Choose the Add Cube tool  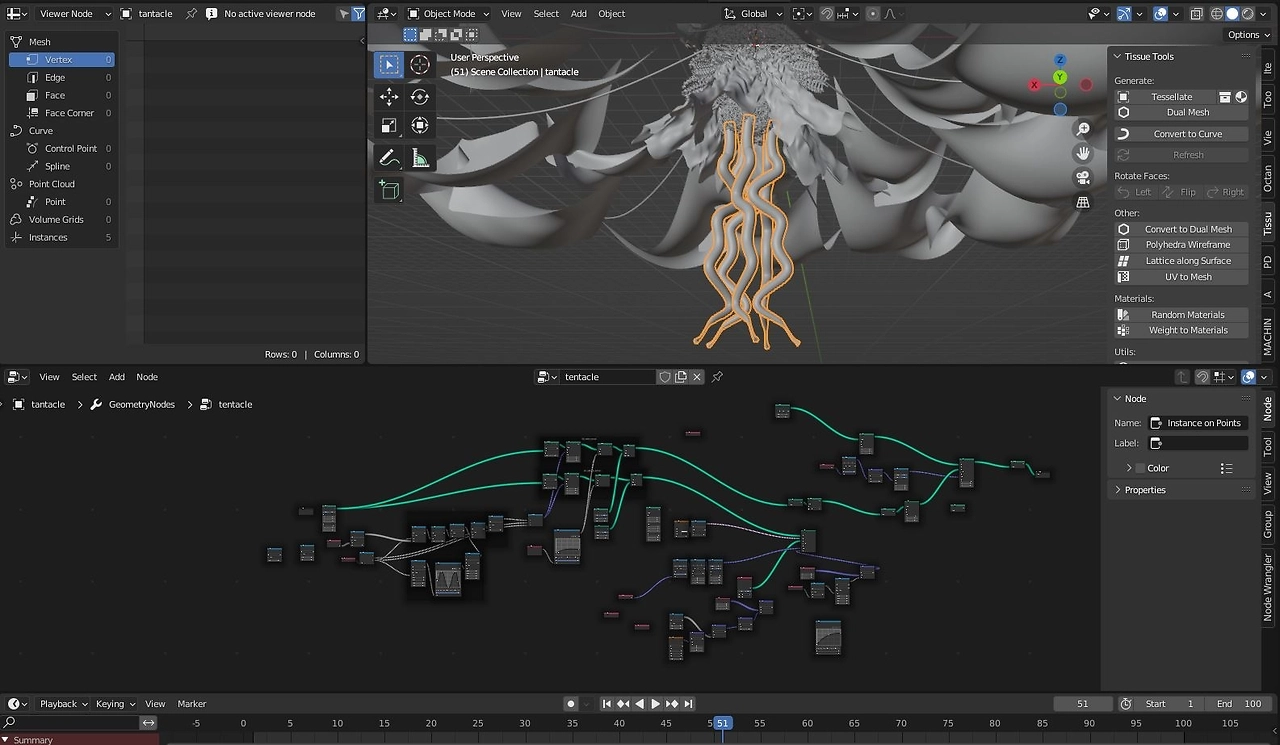pyautogui.click(x=389, y=190)
